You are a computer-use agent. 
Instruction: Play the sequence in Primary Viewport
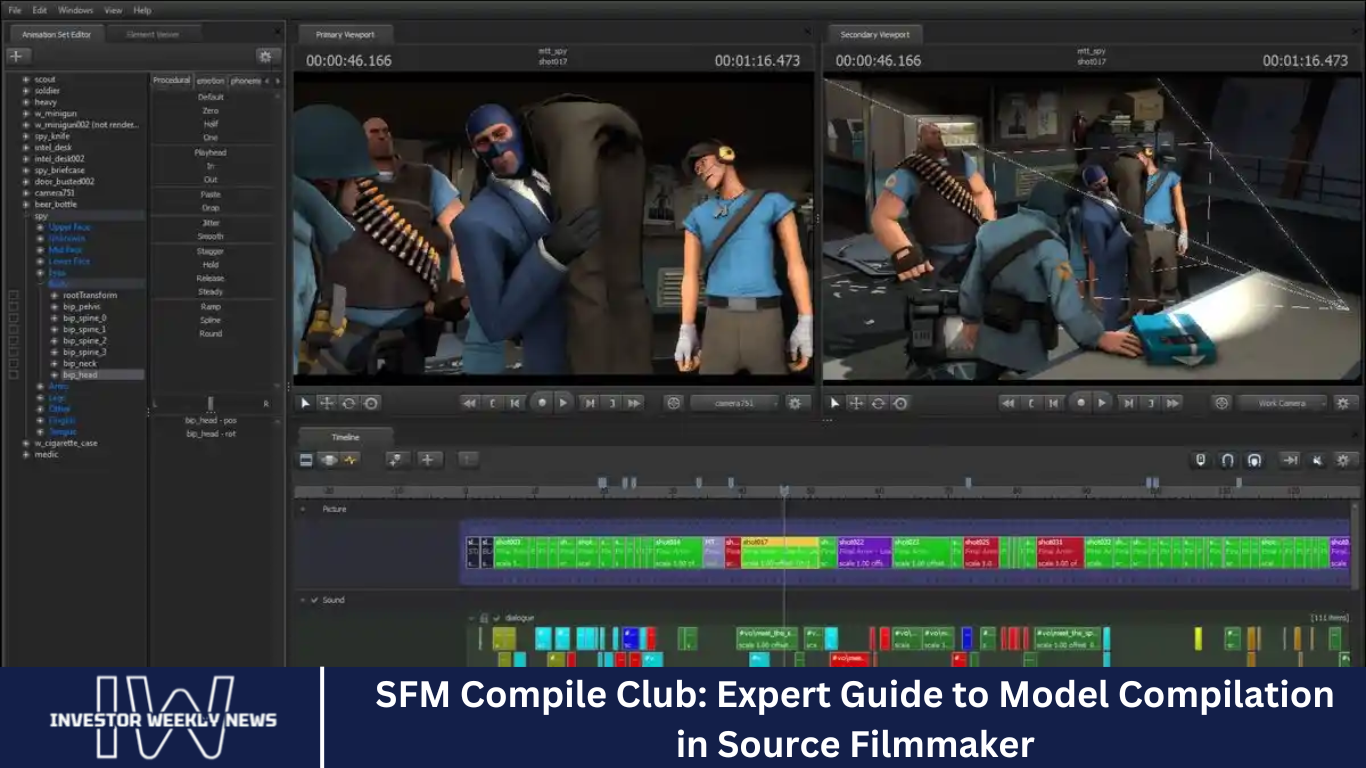tap(563, 403)
